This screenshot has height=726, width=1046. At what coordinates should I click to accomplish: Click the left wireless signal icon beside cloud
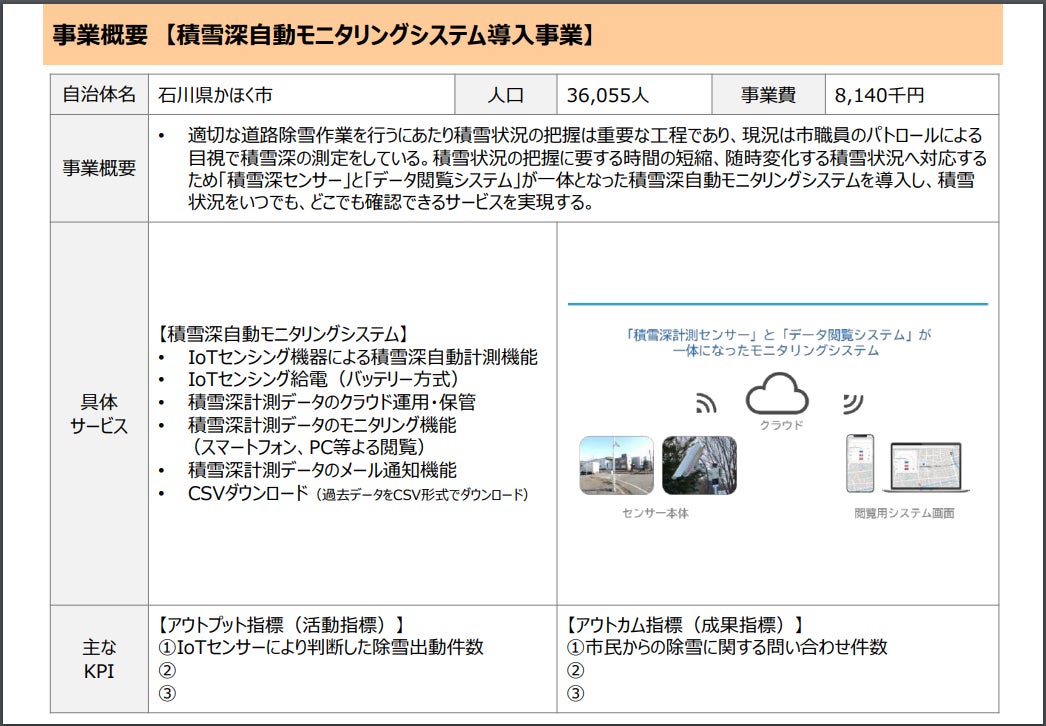coord(706,403)
